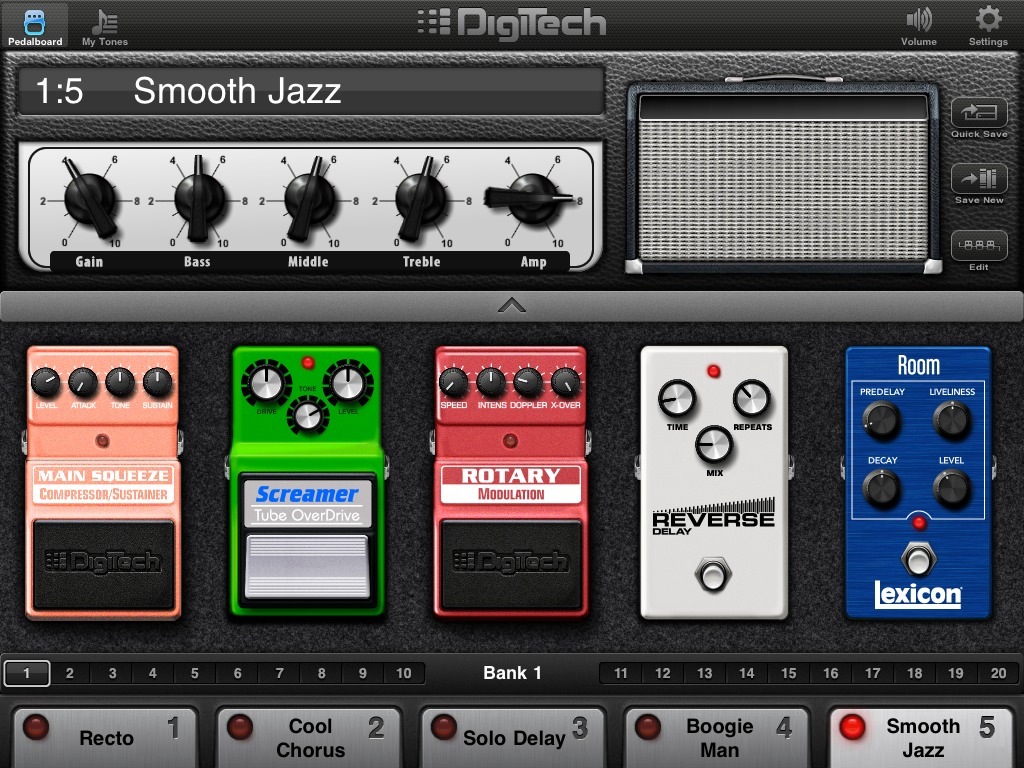Load the Boogie Man preset 4
This screenshot has width=1024, height=768.
click(716, 737)
